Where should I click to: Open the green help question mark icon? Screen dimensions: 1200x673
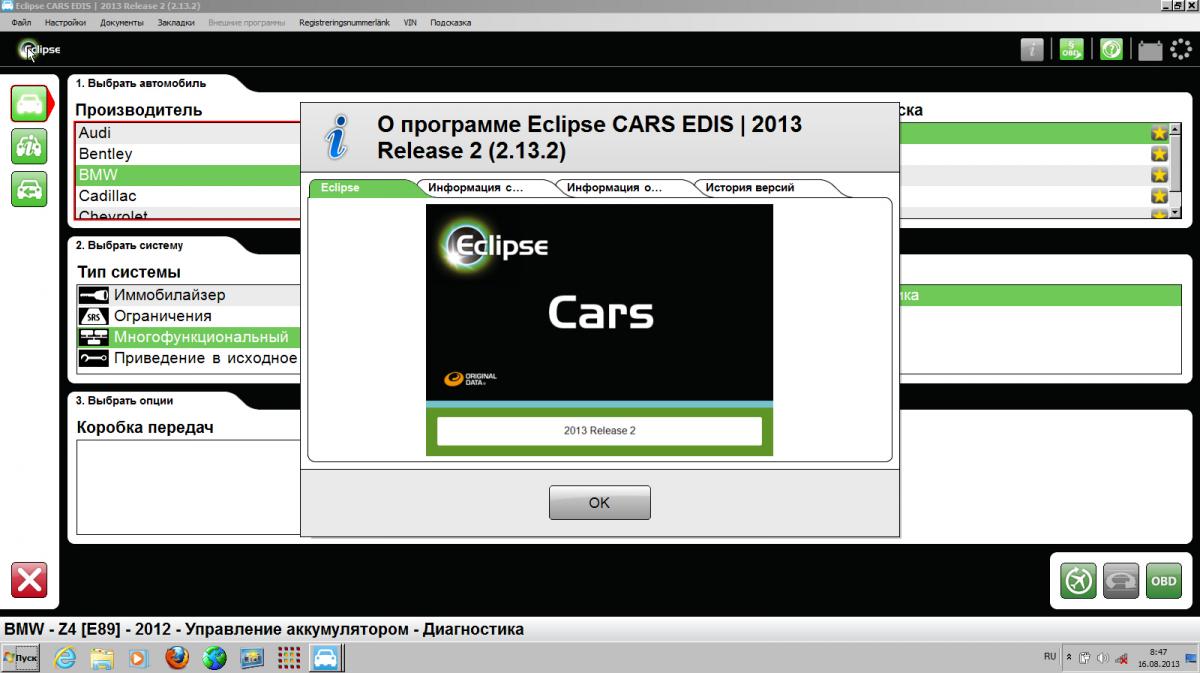click(x=1110, y=49)
